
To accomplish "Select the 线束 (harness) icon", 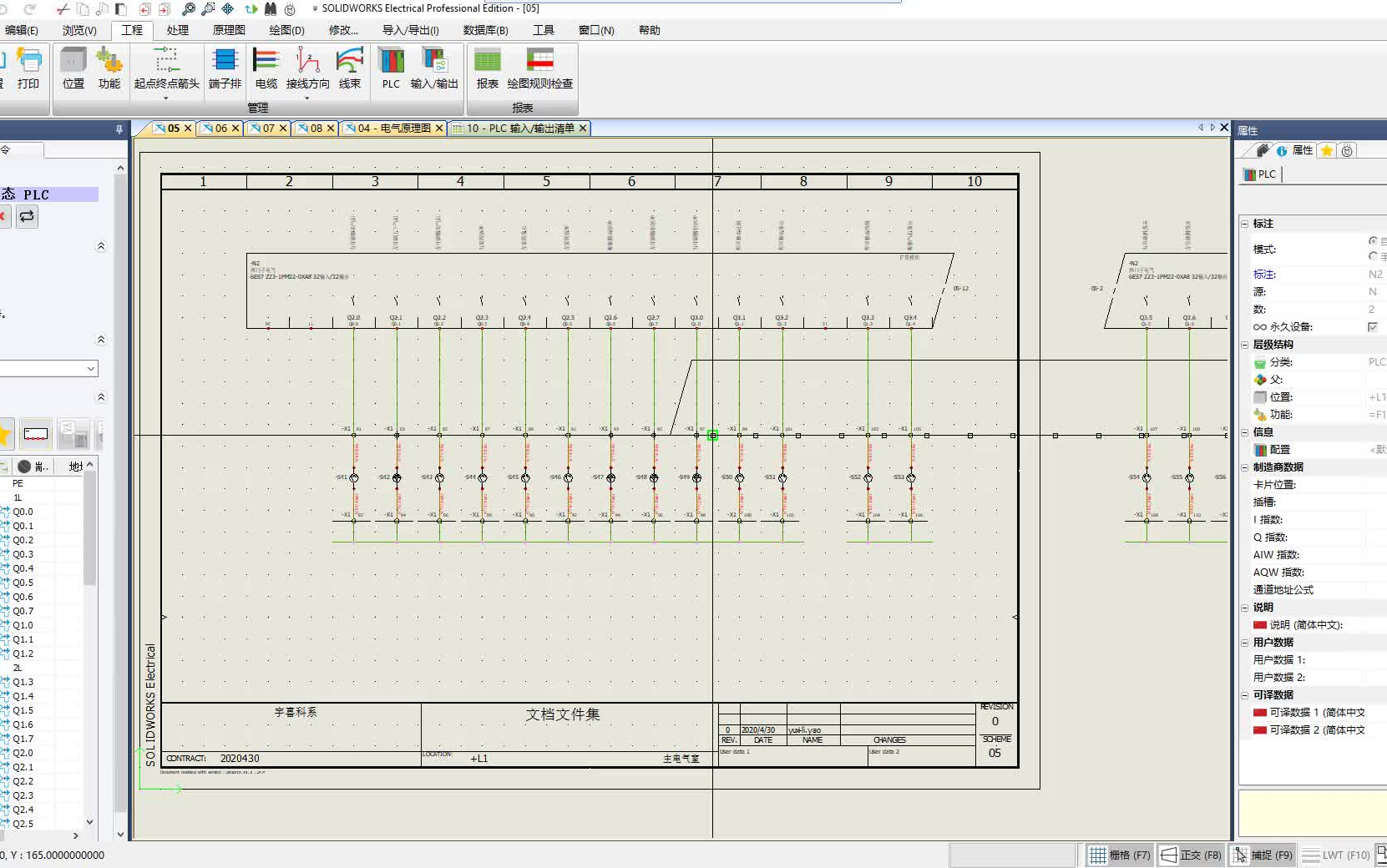I will tap(349, 70).
